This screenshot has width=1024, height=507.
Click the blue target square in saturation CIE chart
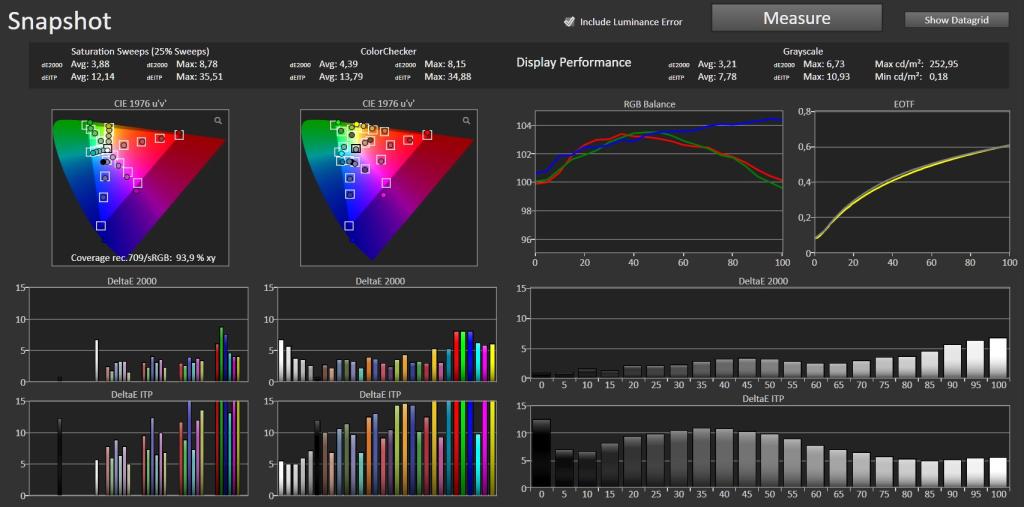101,225
